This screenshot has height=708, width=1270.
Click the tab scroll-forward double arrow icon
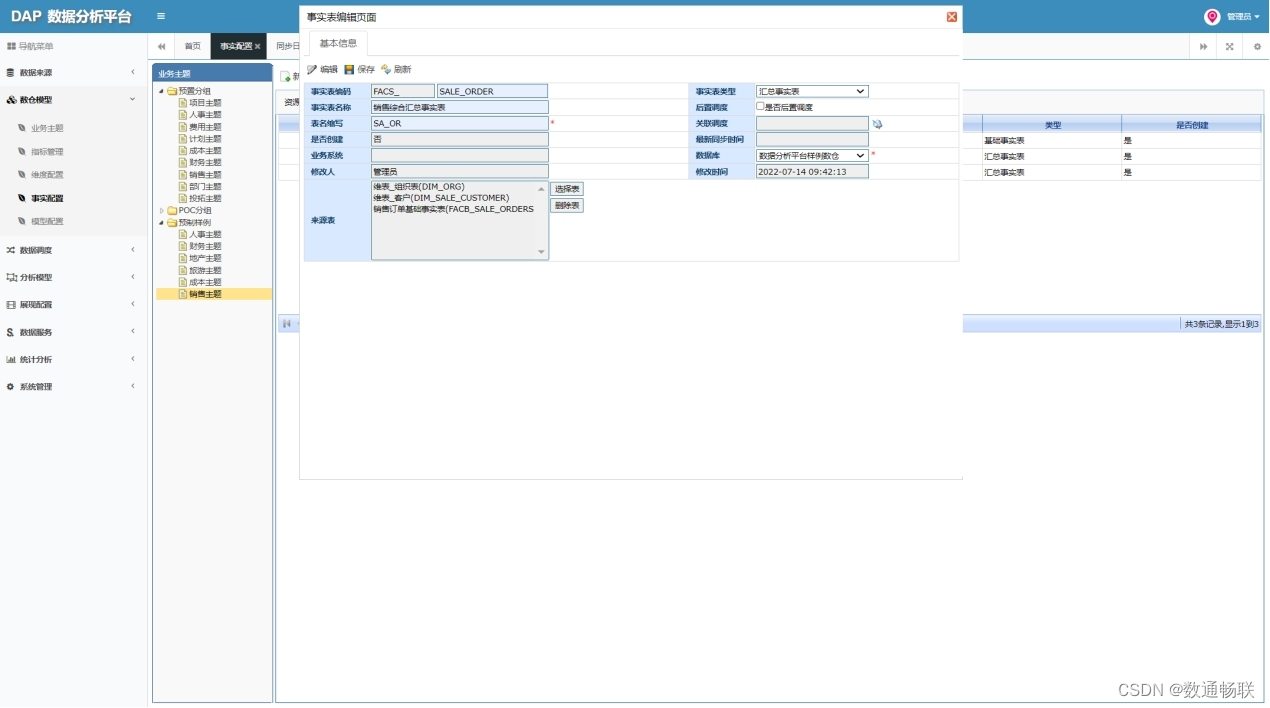click(1204, 46)
